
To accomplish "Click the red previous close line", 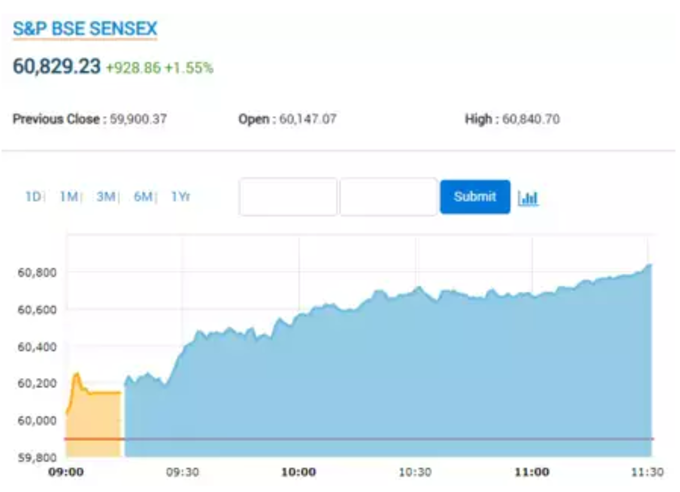I will point(359,439).
